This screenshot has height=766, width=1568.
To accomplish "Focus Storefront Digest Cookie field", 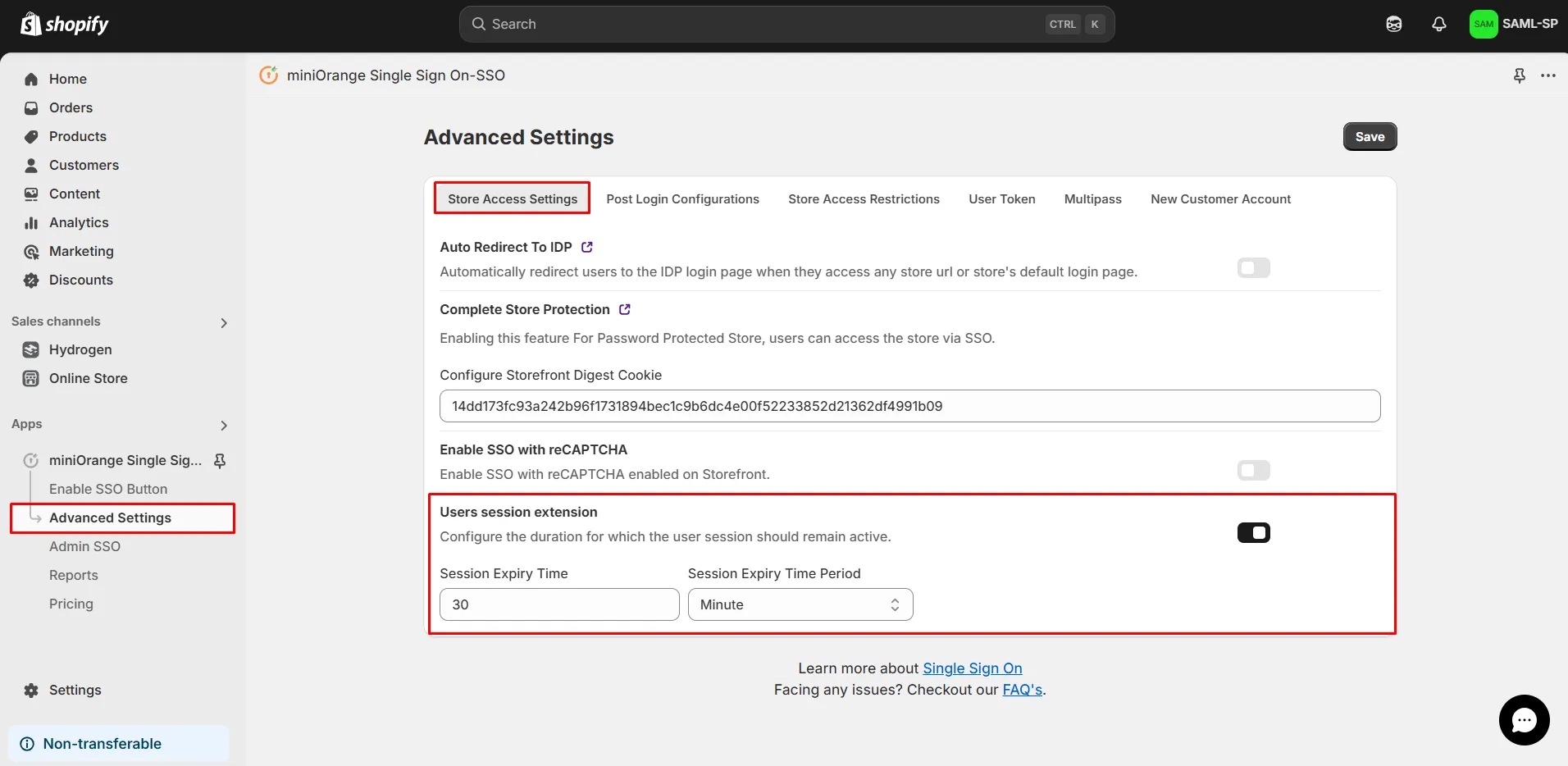I will (x=910, y=406).
